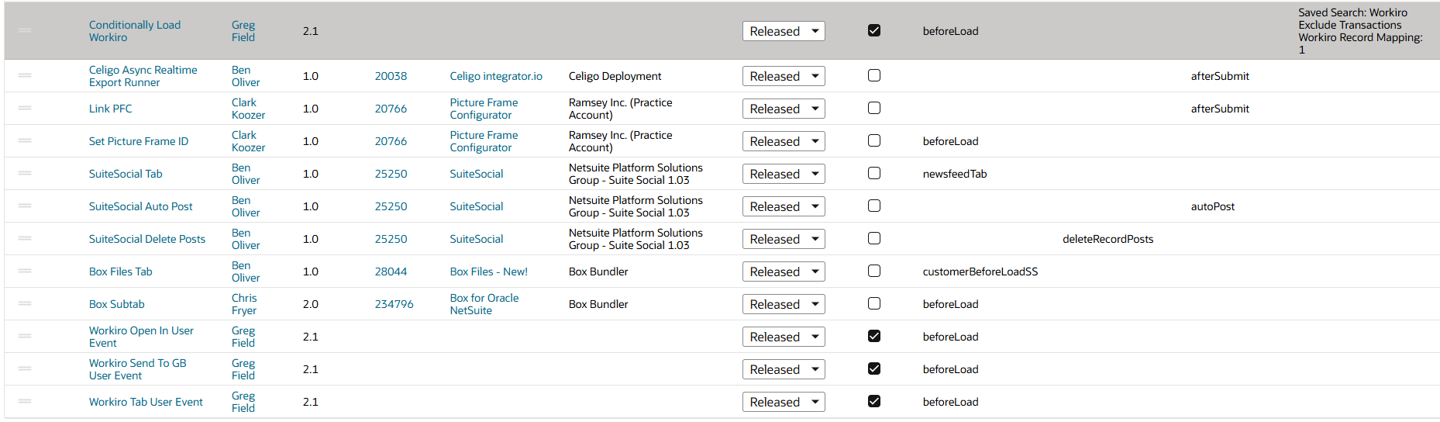This screenshot has width=1440, height=422.
Task: Click drag handle for Conditionally Load Workiro row
Action: point(25,31)
